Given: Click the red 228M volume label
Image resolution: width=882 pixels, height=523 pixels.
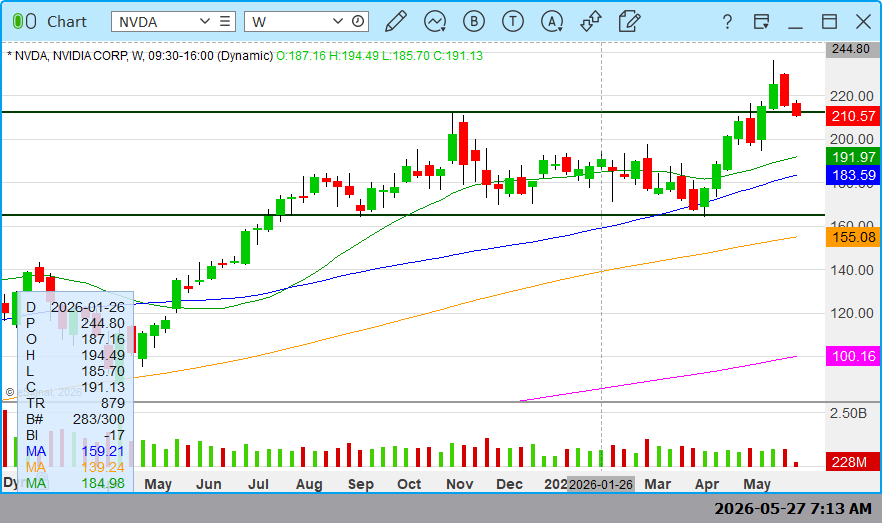Looking at the screenshot, I should point(853,462).
